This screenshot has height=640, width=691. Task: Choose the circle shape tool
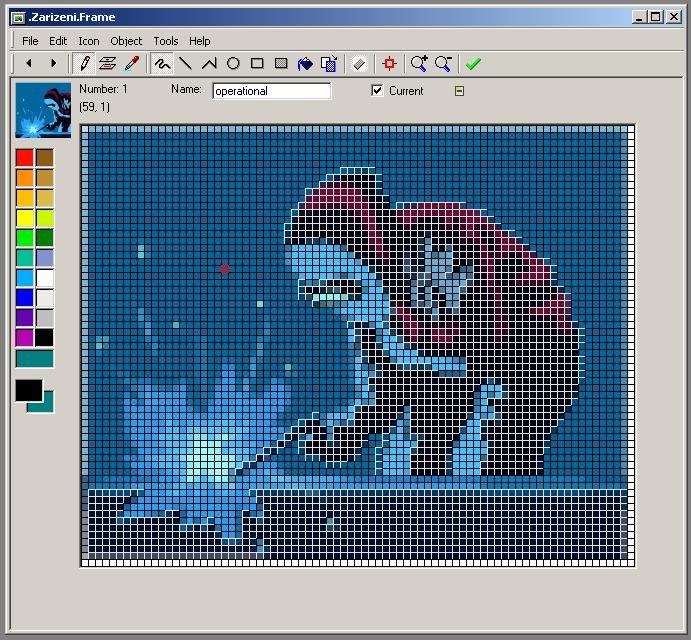[233, 63]
